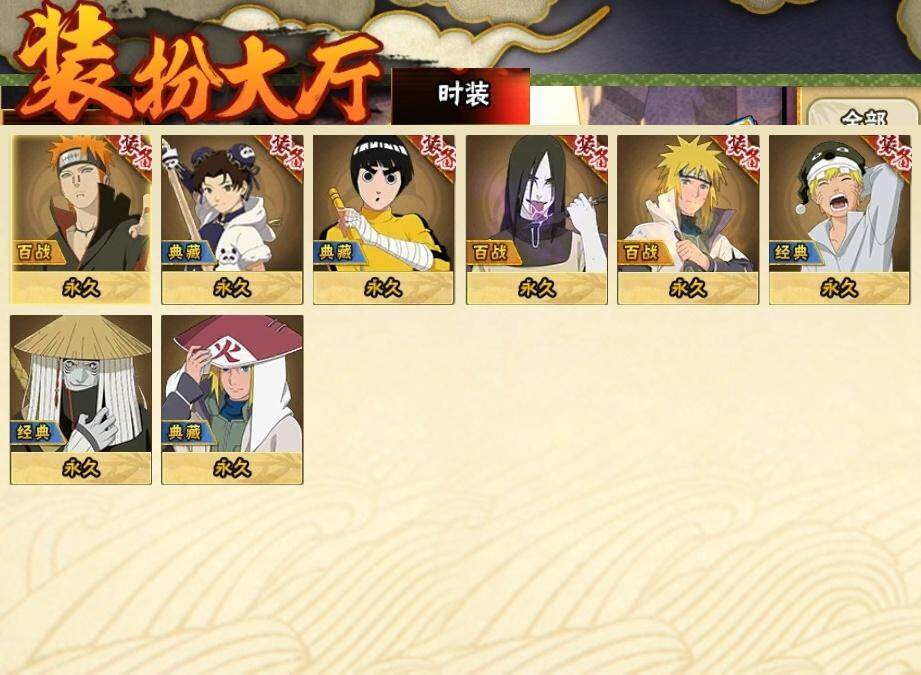Click 永久 under the Hokage hat costume
921x675 pixels.
[232, 468]
